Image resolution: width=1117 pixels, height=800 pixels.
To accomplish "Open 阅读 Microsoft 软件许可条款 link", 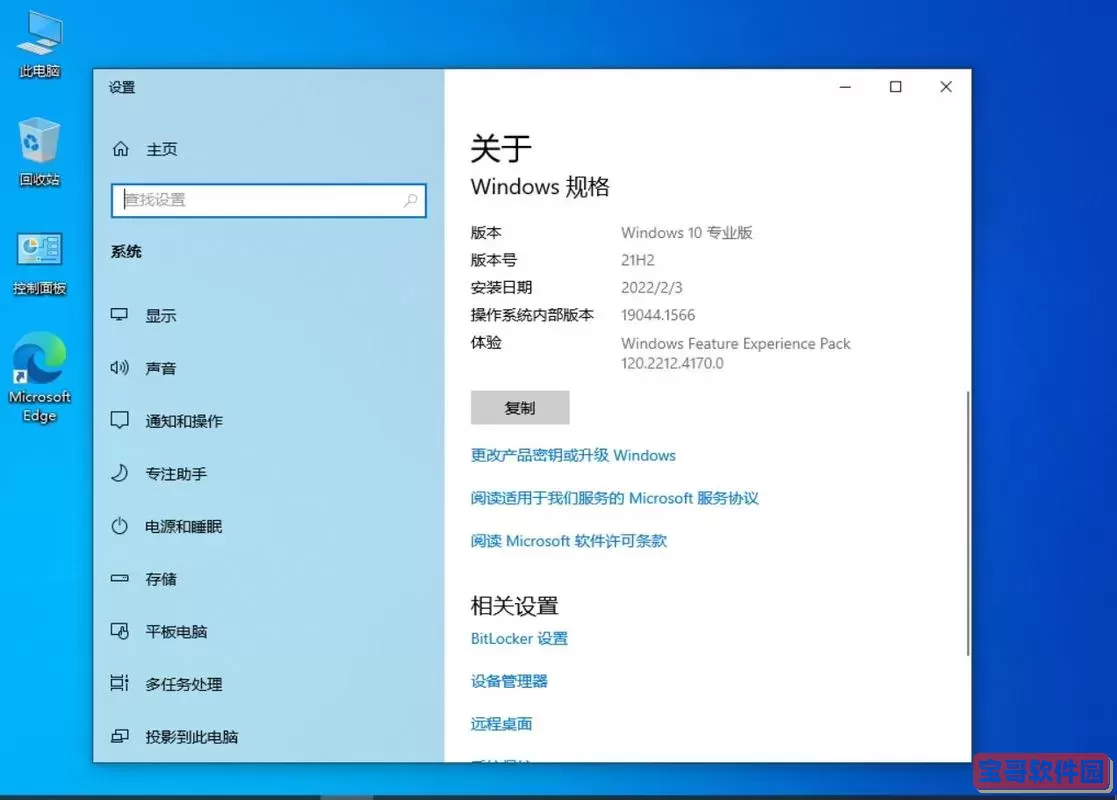I will point(568,541).
